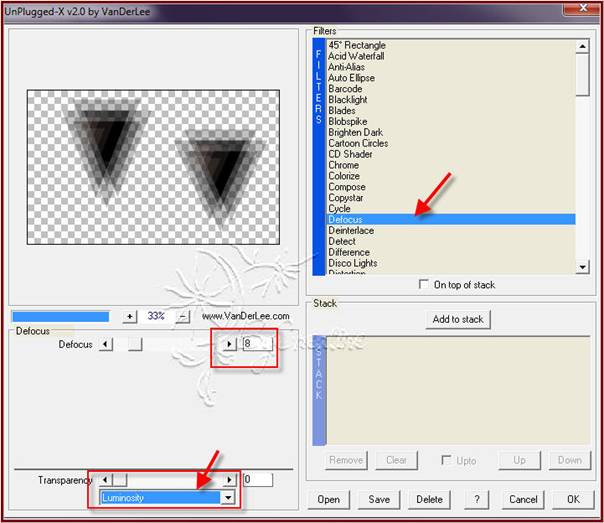604x523 pixels.
Task: Click the zoom in plus button
Action: tap(129, 316)
